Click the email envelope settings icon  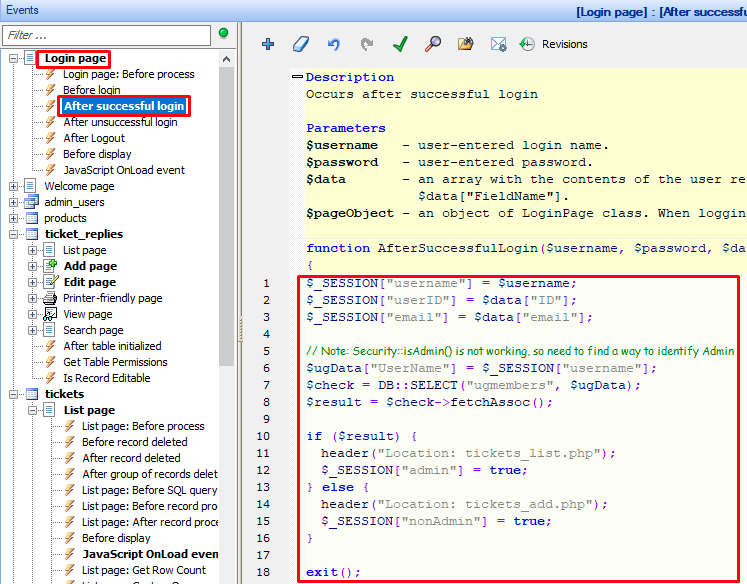coord(498,44)
